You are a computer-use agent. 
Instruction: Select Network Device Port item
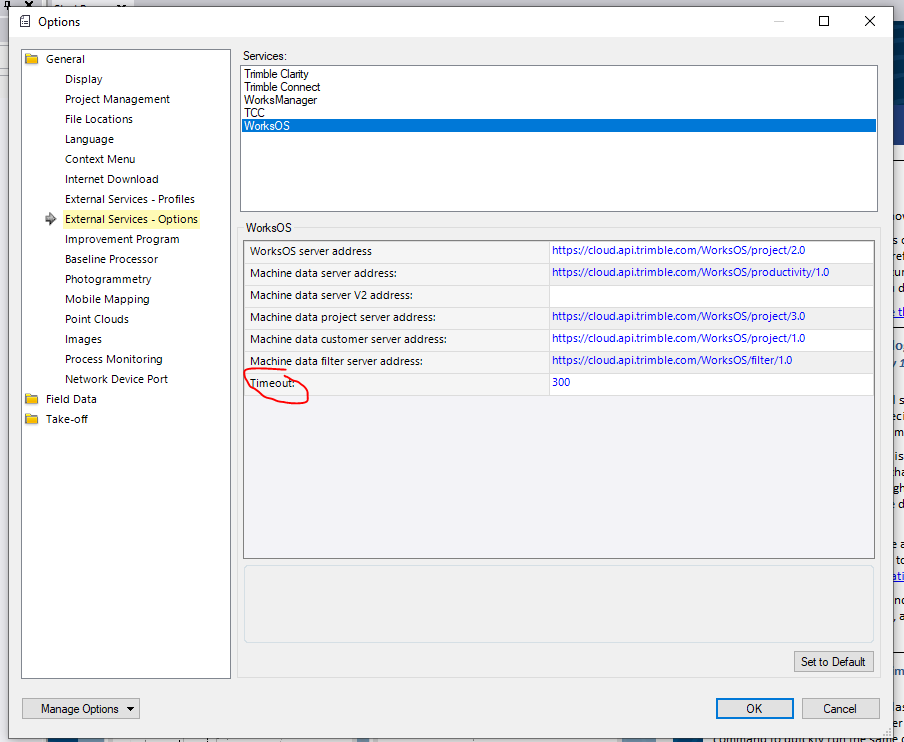pos(116,379)
